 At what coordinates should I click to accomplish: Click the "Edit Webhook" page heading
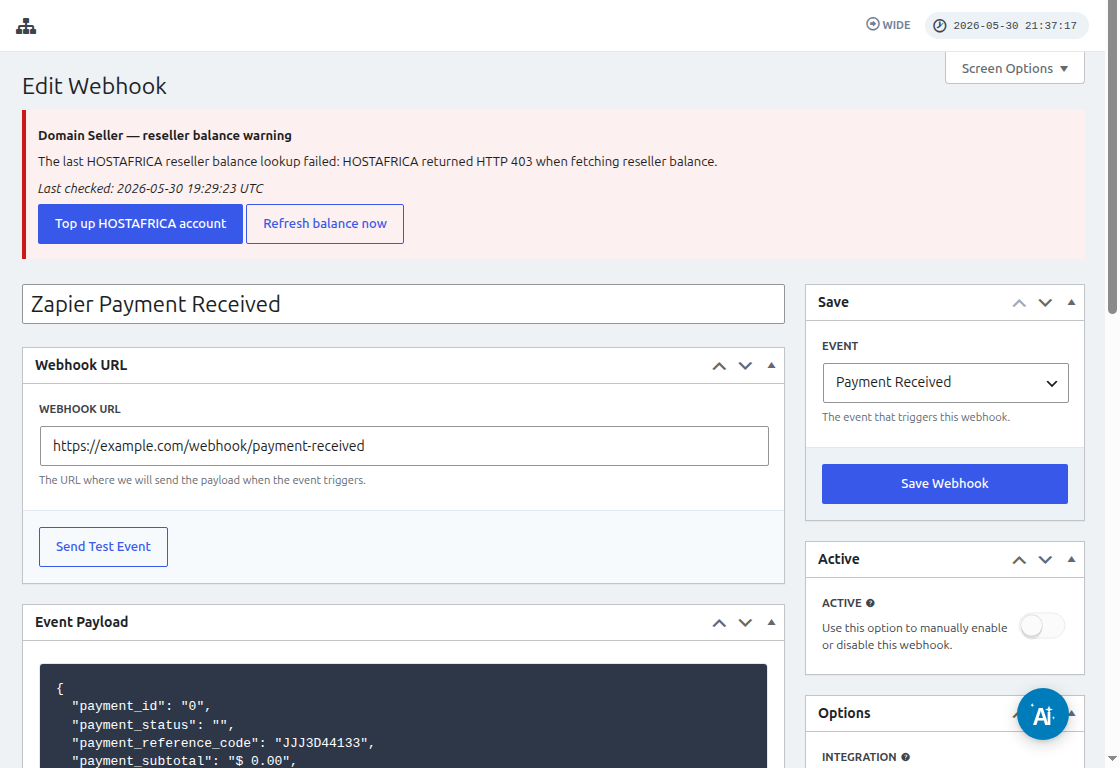point(94,86)
